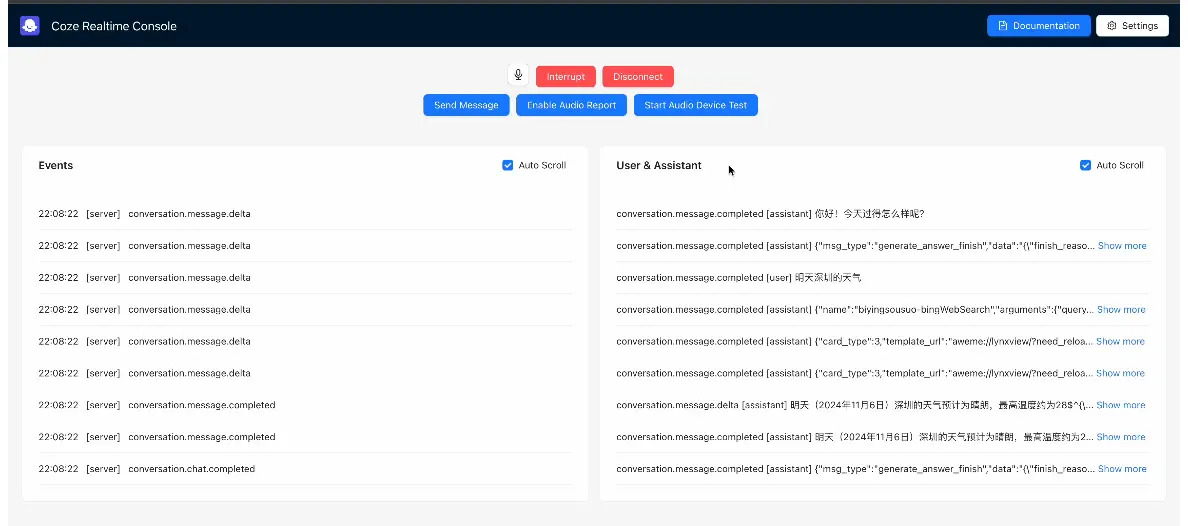1188x526 pixels.
Task: Click the Events panel heading
Action: (56, 165)
